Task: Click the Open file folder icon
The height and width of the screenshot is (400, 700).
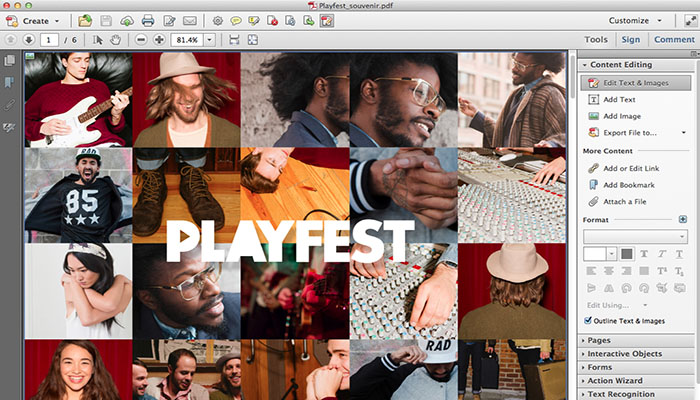Action: 86,20
